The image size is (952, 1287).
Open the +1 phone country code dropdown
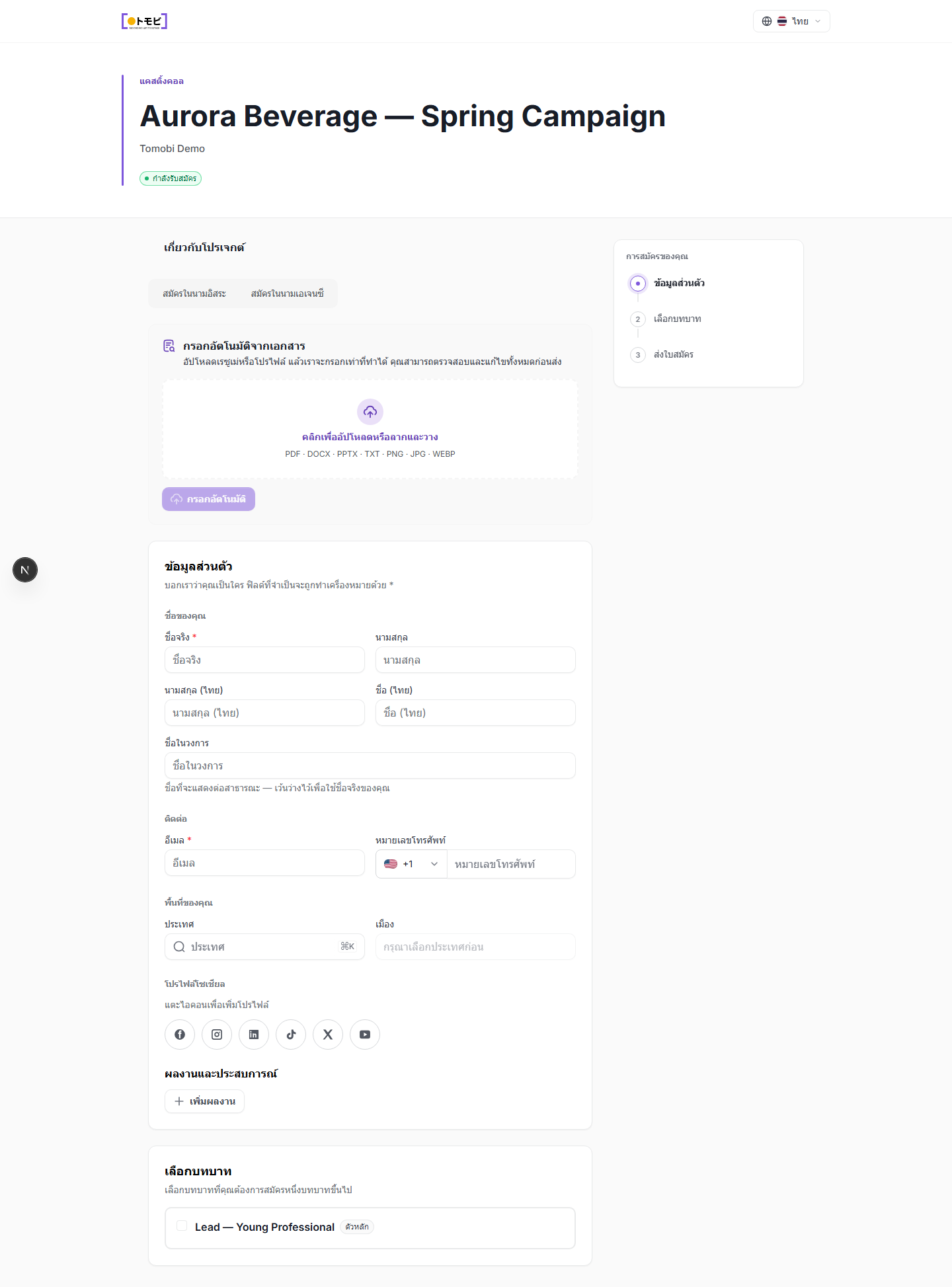pyautogui.click(x=411, y=864)
